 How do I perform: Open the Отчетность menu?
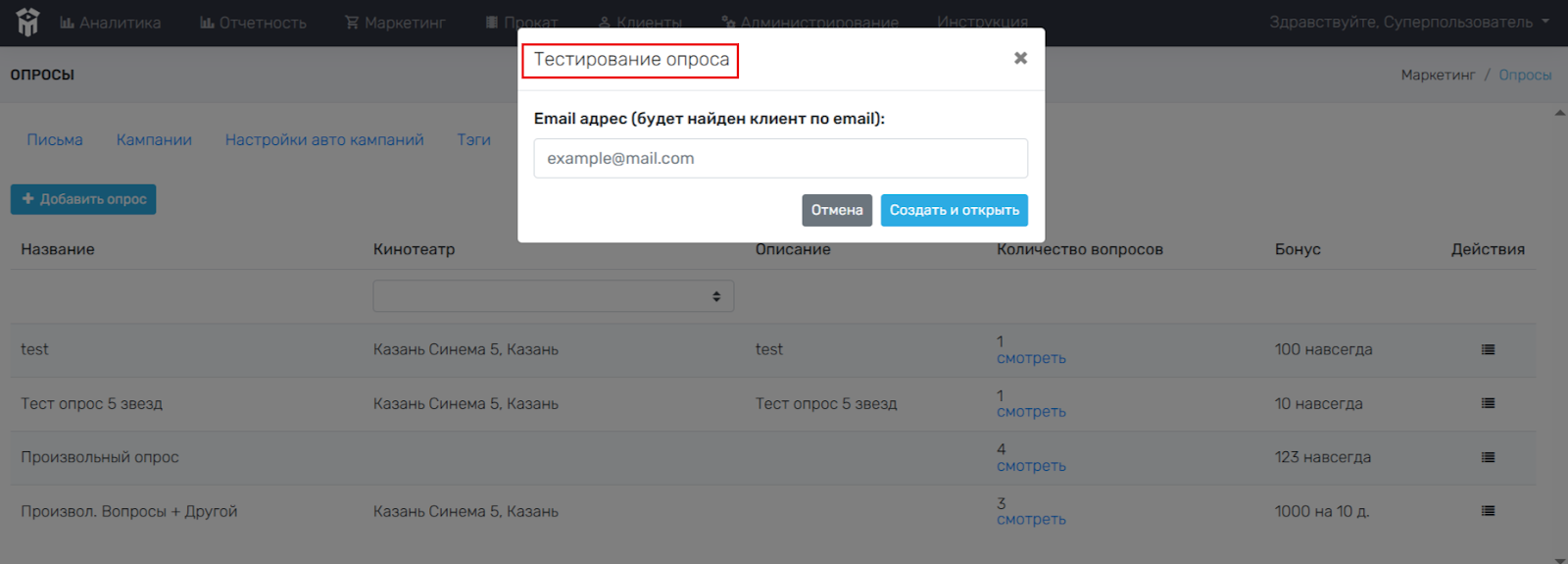pos(253,23)
